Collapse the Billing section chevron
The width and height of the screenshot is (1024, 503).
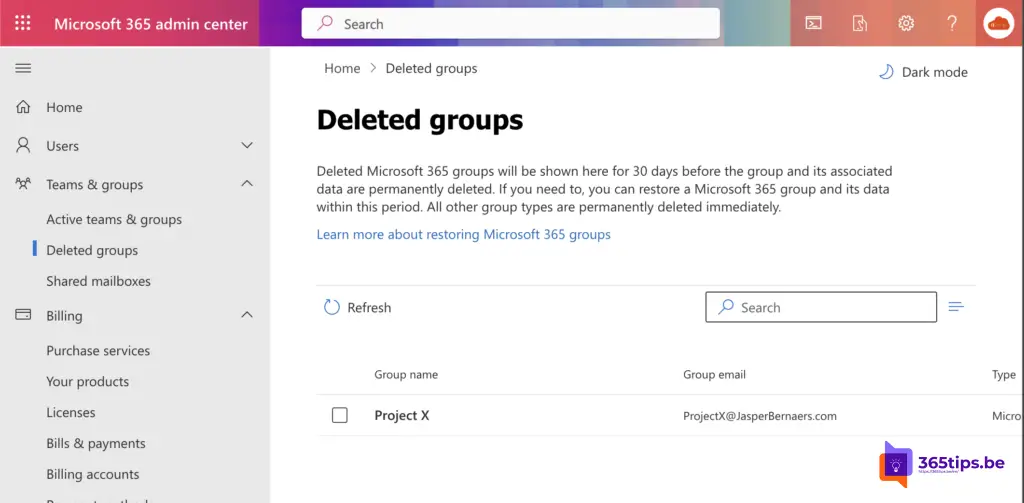247,315
